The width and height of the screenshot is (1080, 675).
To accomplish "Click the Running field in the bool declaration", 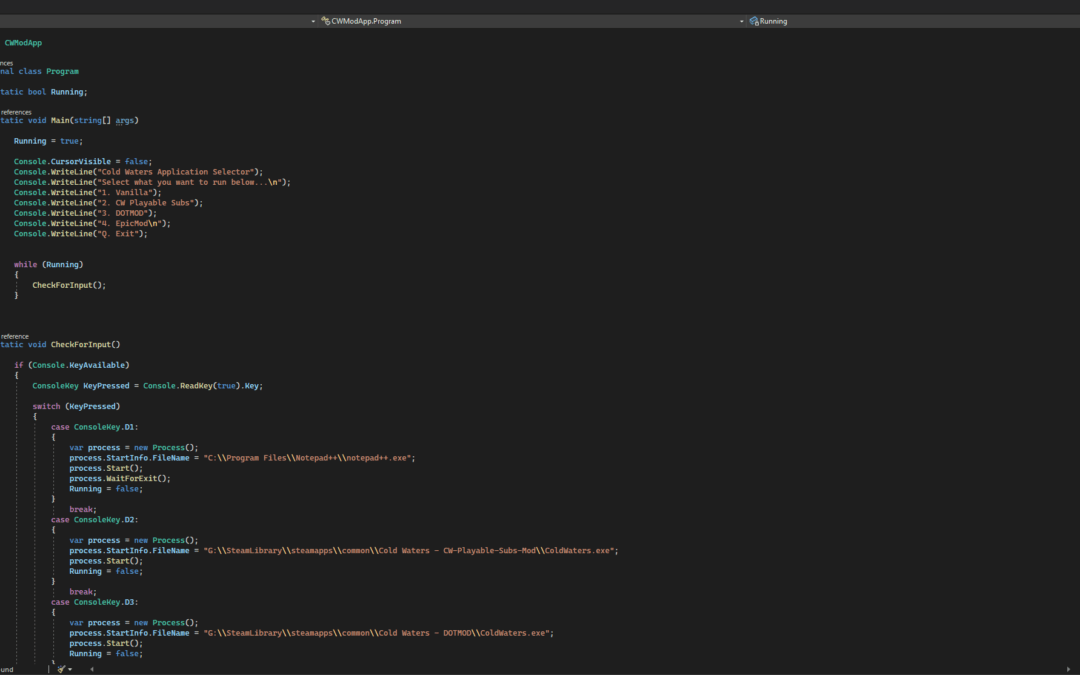I will coord(67,92).
